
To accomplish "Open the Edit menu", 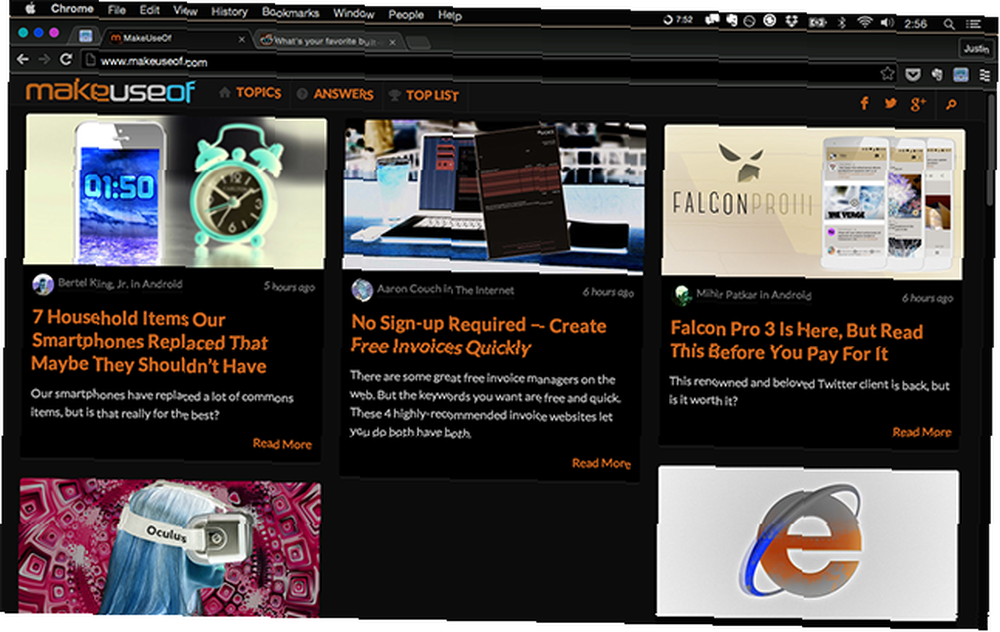I will pos(150,10).
